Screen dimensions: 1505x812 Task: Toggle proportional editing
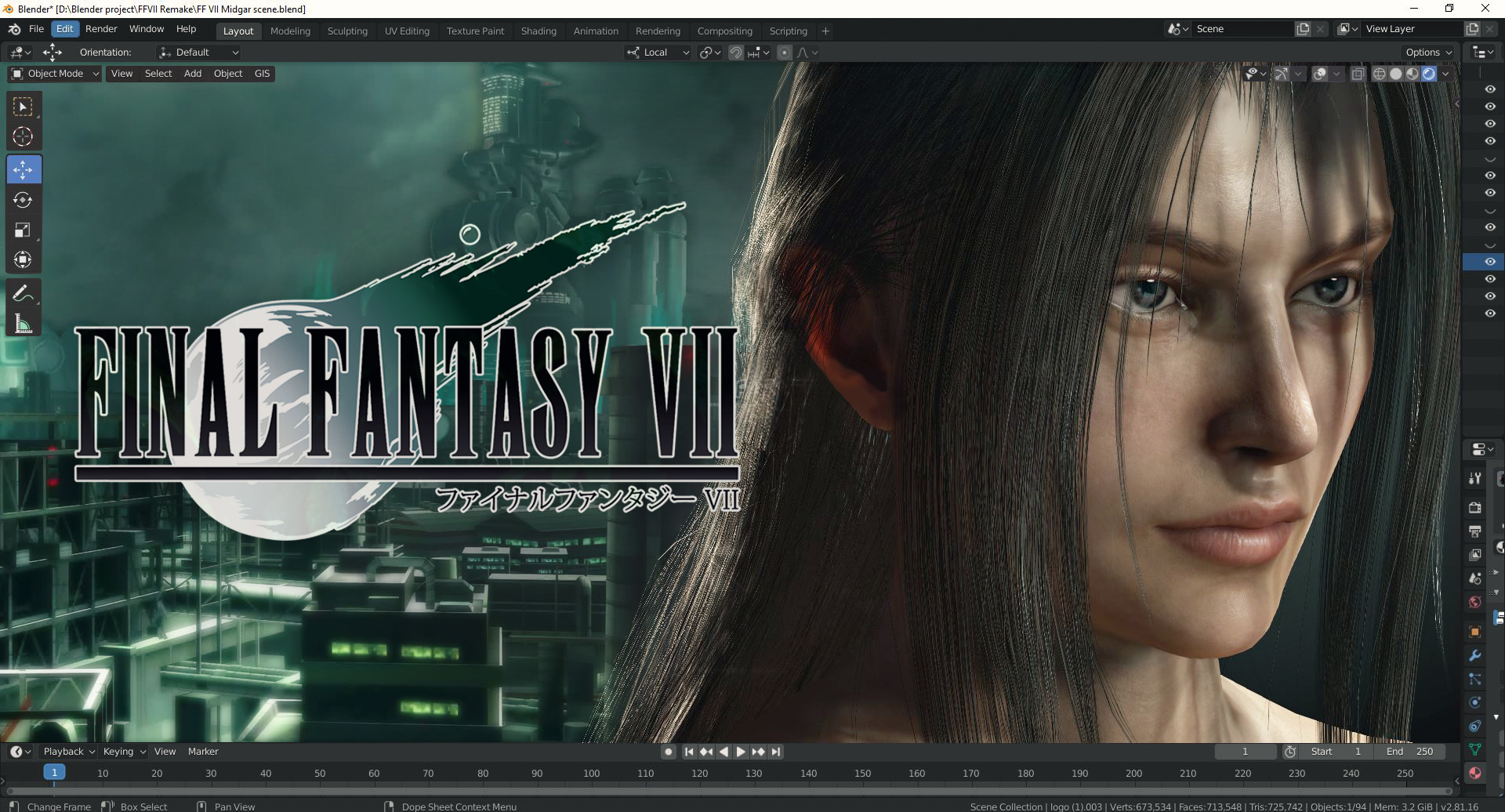click(785, 53)
